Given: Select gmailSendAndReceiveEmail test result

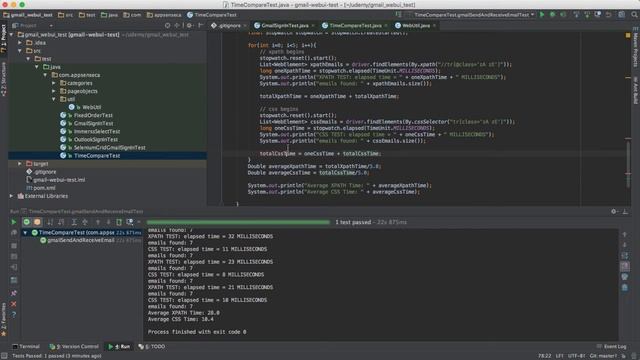Looking at the screenshot, I should (x=81, y=240).
